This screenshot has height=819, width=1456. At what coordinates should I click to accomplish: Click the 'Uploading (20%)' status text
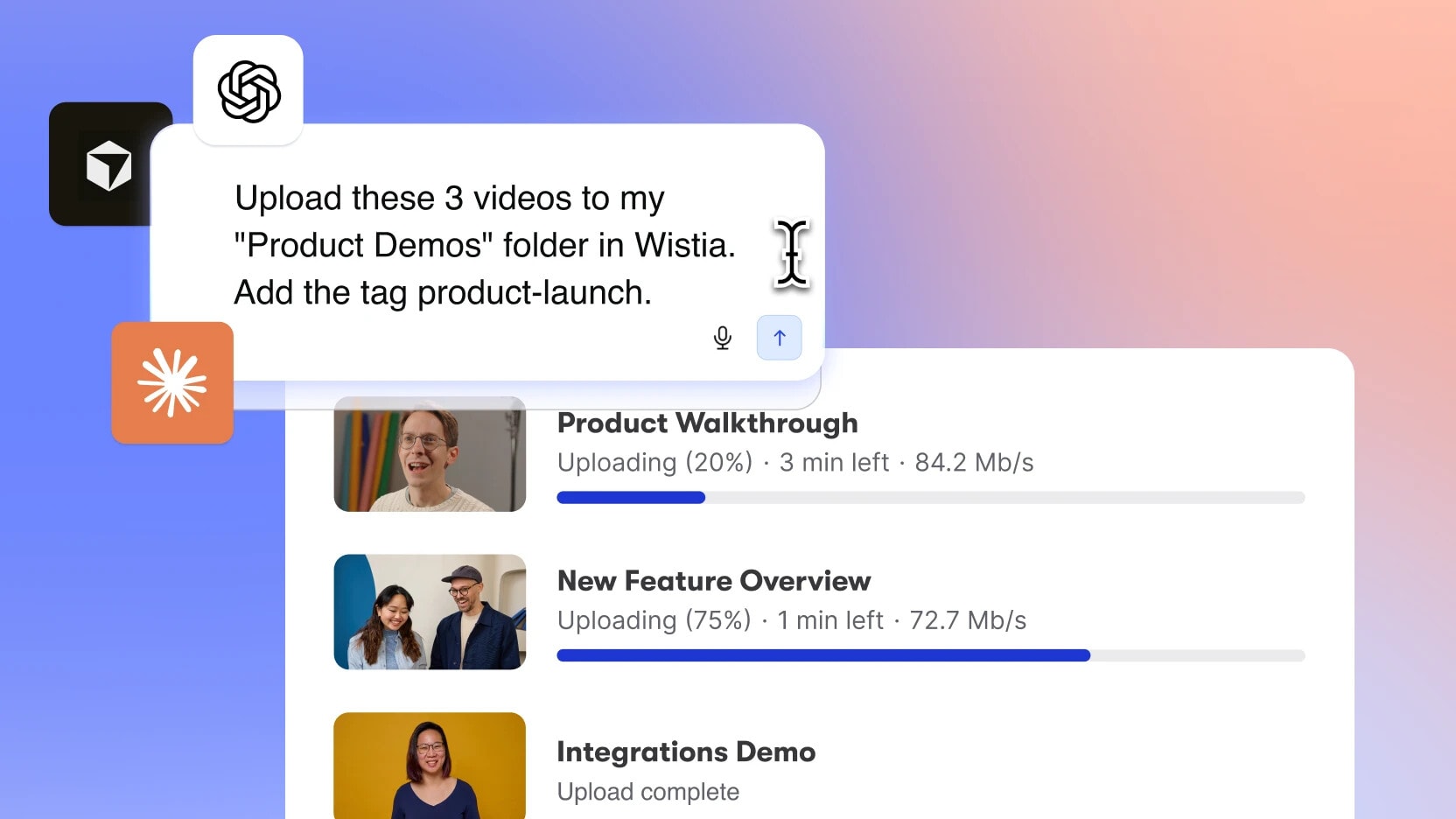pos(654,462)
